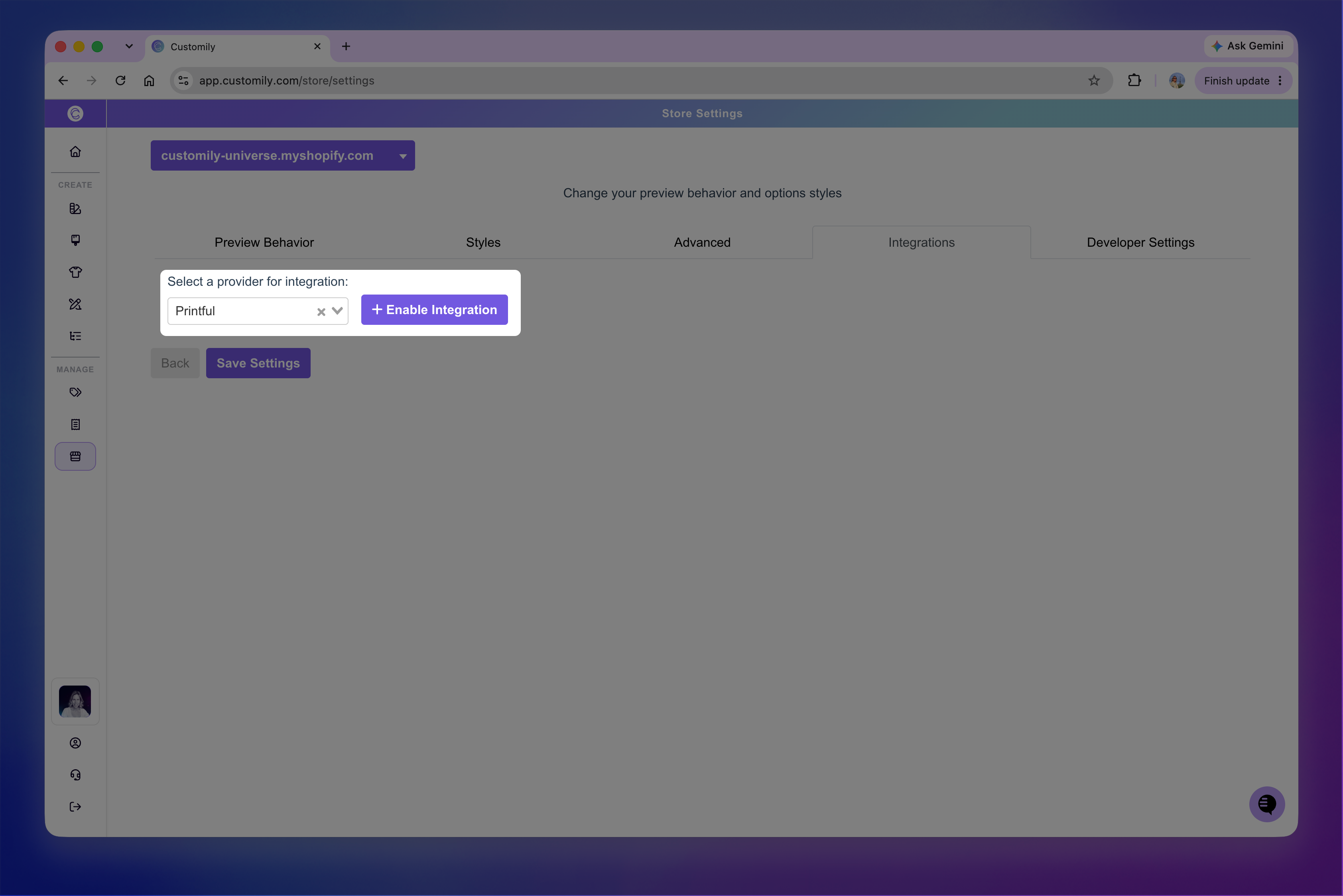The height and width of the screenshot is (896, 1343).
Task: Click the logout icon in the sidebar
Action: tap(75, 807)
